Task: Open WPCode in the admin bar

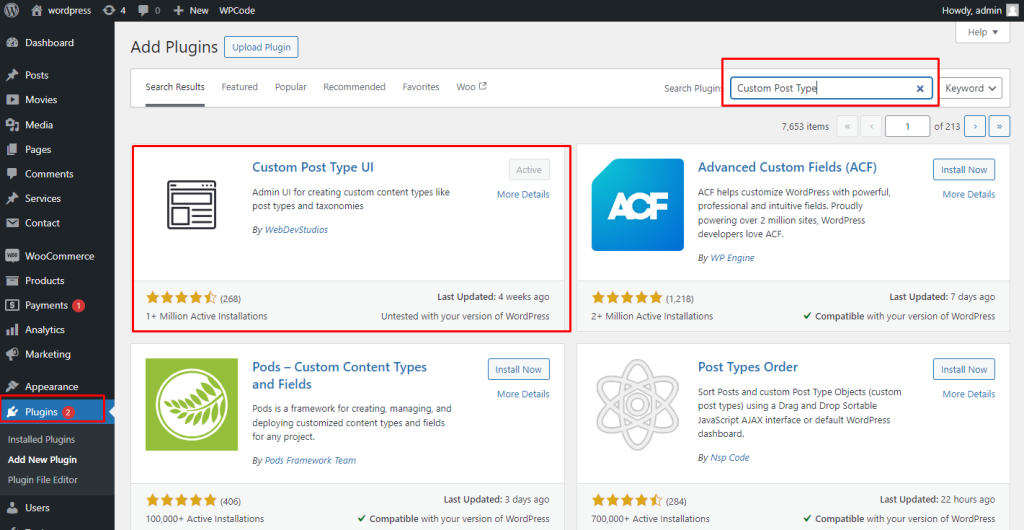Action: coord(237,10)
